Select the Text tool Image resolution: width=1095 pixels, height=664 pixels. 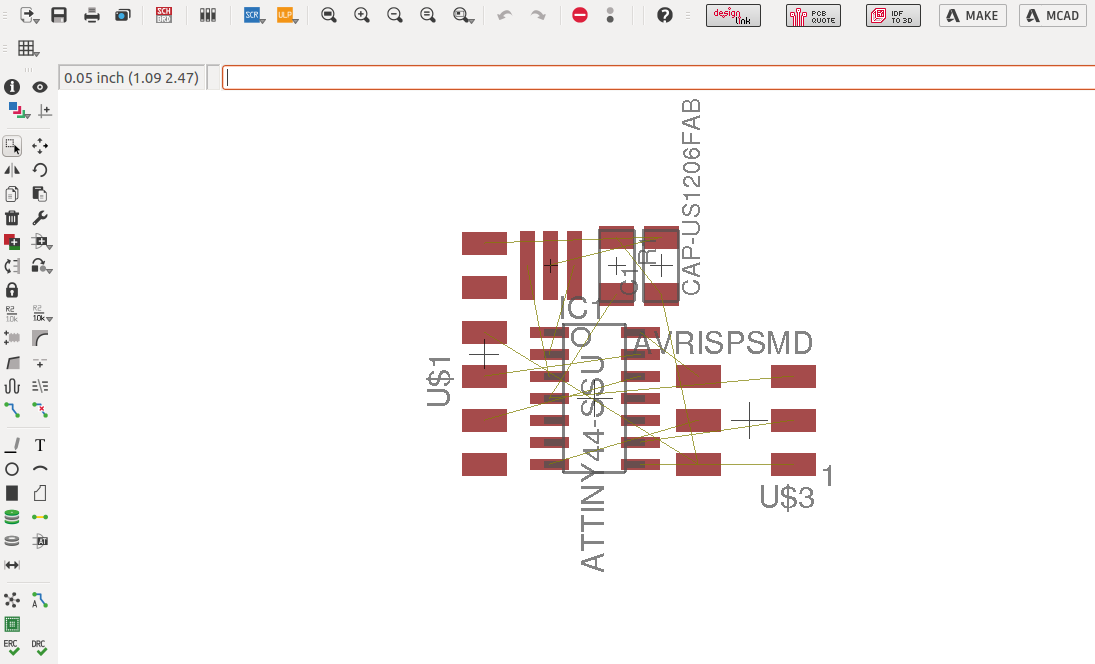pyautogui.click(x=40, y=445)
